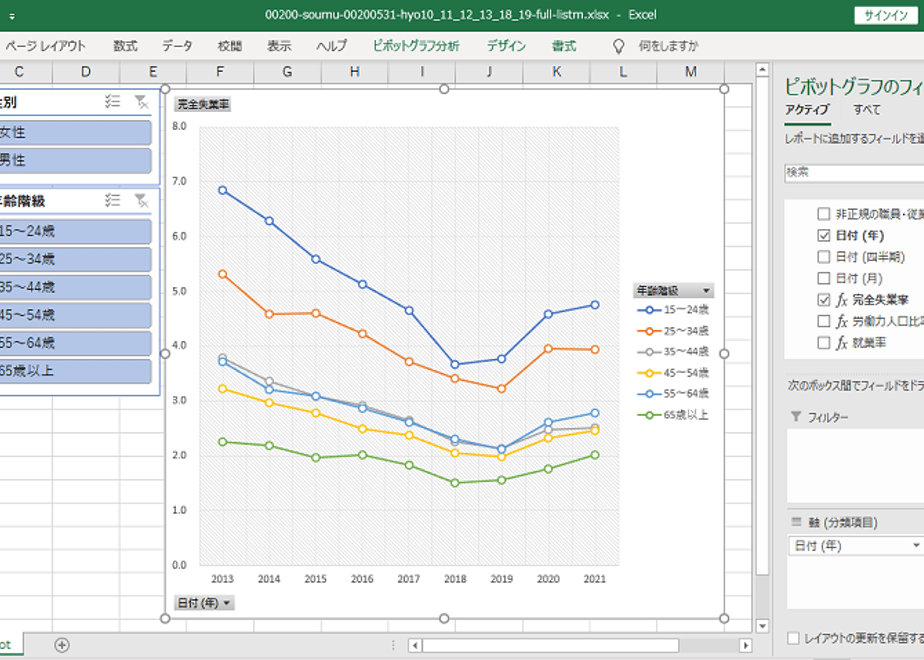Select 男性 in 性別 slicer

(x=74, y=160)
